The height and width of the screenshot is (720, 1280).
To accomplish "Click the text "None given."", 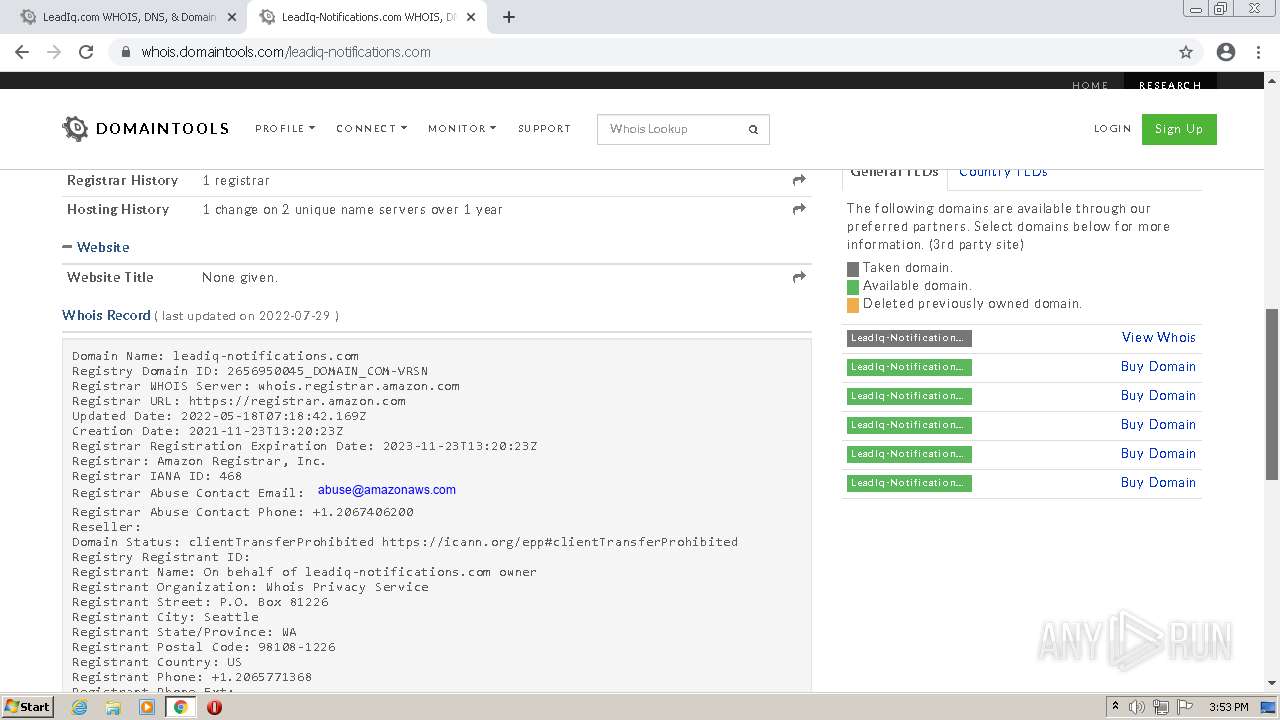I will pos(240,278).
